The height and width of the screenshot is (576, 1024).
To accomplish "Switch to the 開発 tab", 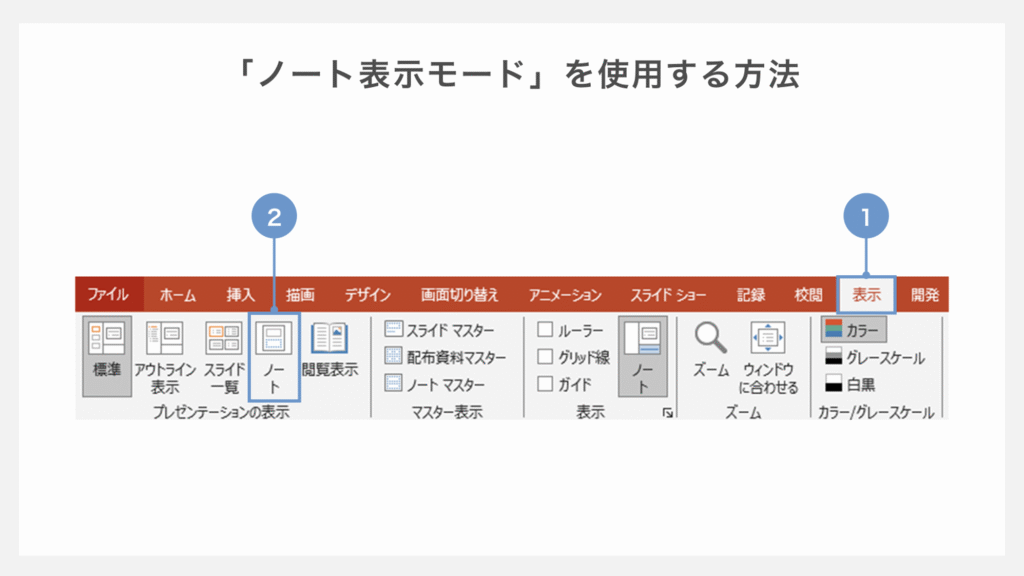I will tap(925, 295).
